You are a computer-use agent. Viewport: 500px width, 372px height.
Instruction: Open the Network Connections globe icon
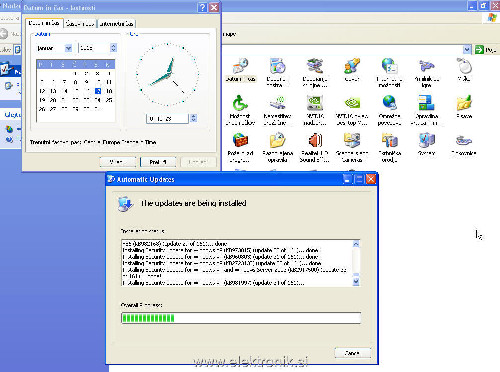[x=389, y=103]
